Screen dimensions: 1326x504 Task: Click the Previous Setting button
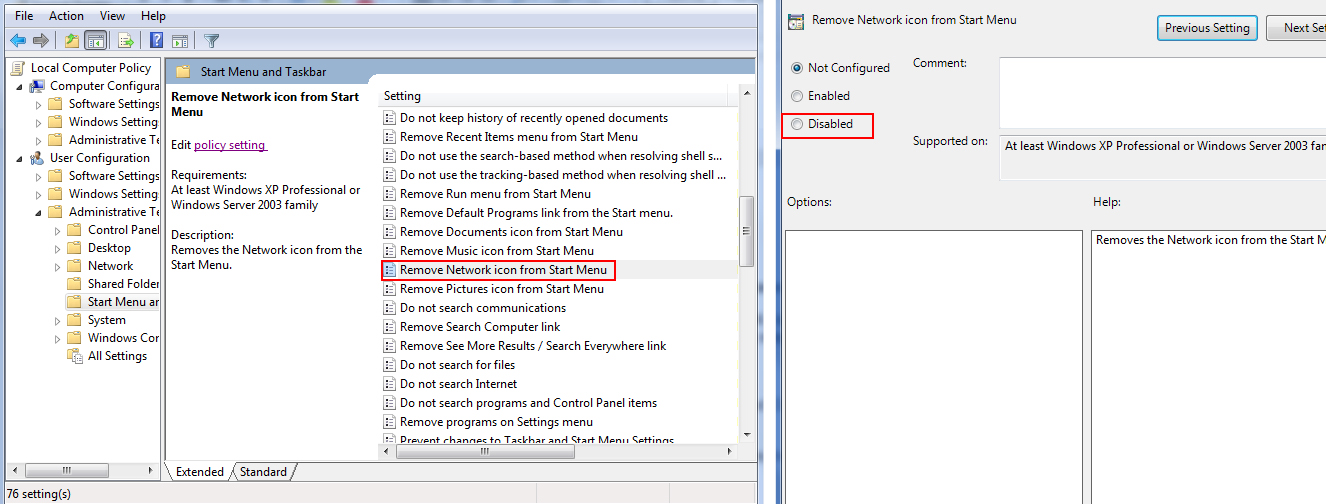pyautogui.click(x=1207, y=28)
